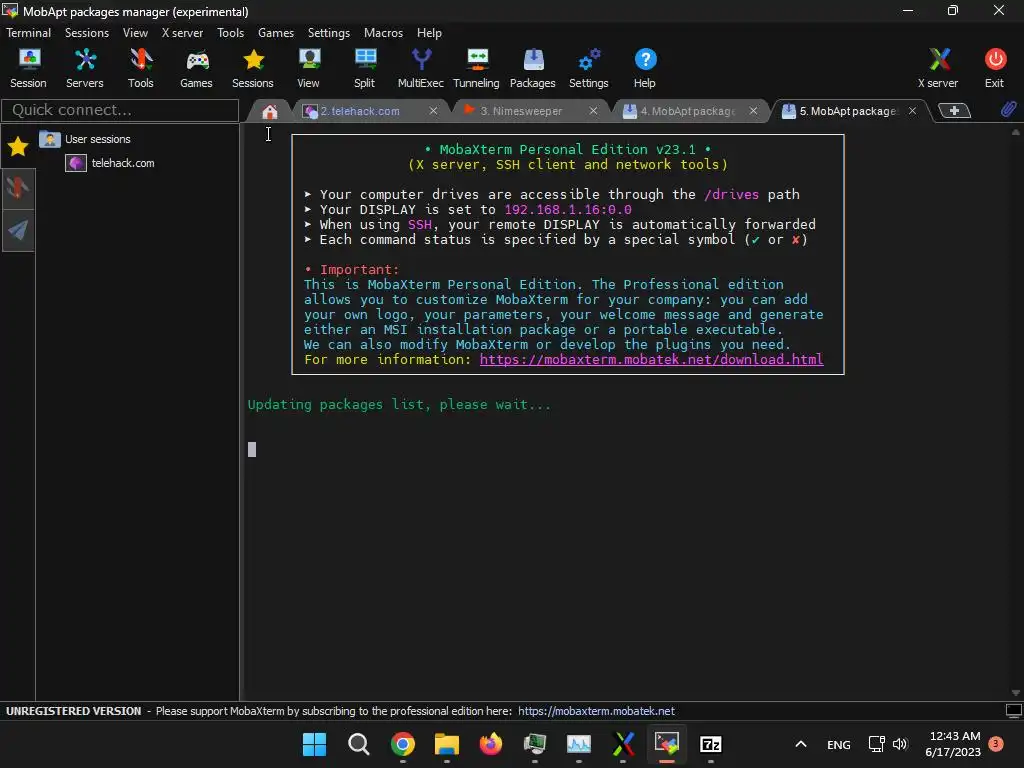1024x768 pixels.
Task: Open the status bar mobaxterm.mobatek.net link
Action: pos(596,711)
